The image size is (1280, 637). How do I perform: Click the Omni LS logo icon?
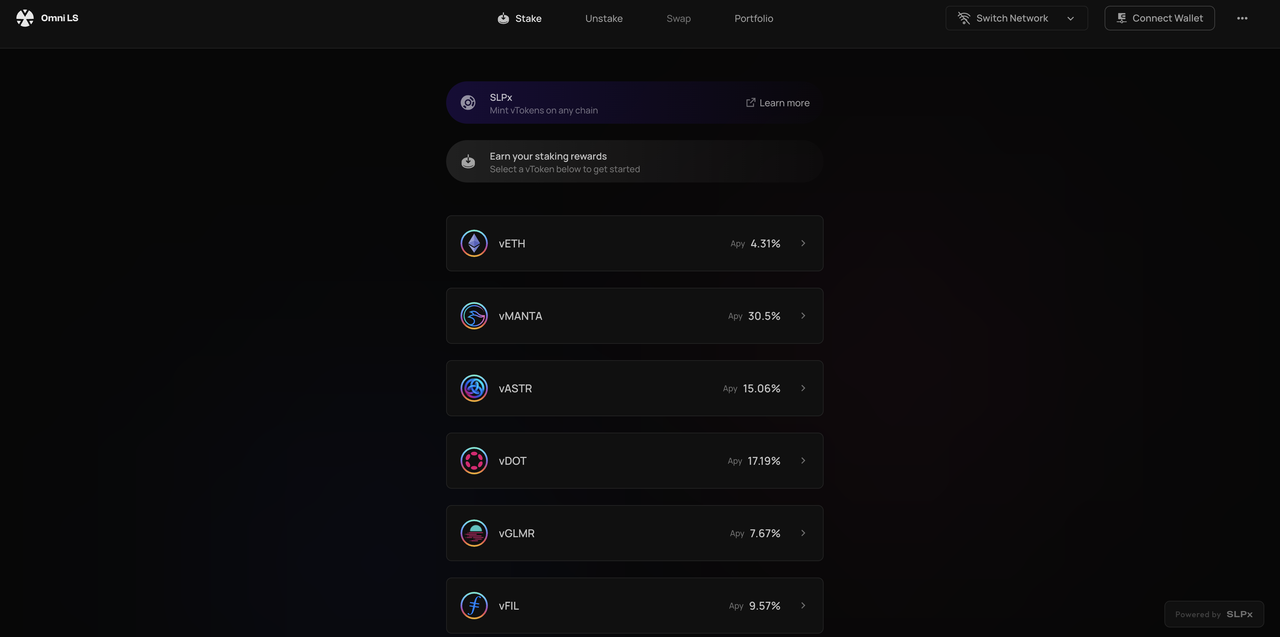25,18
